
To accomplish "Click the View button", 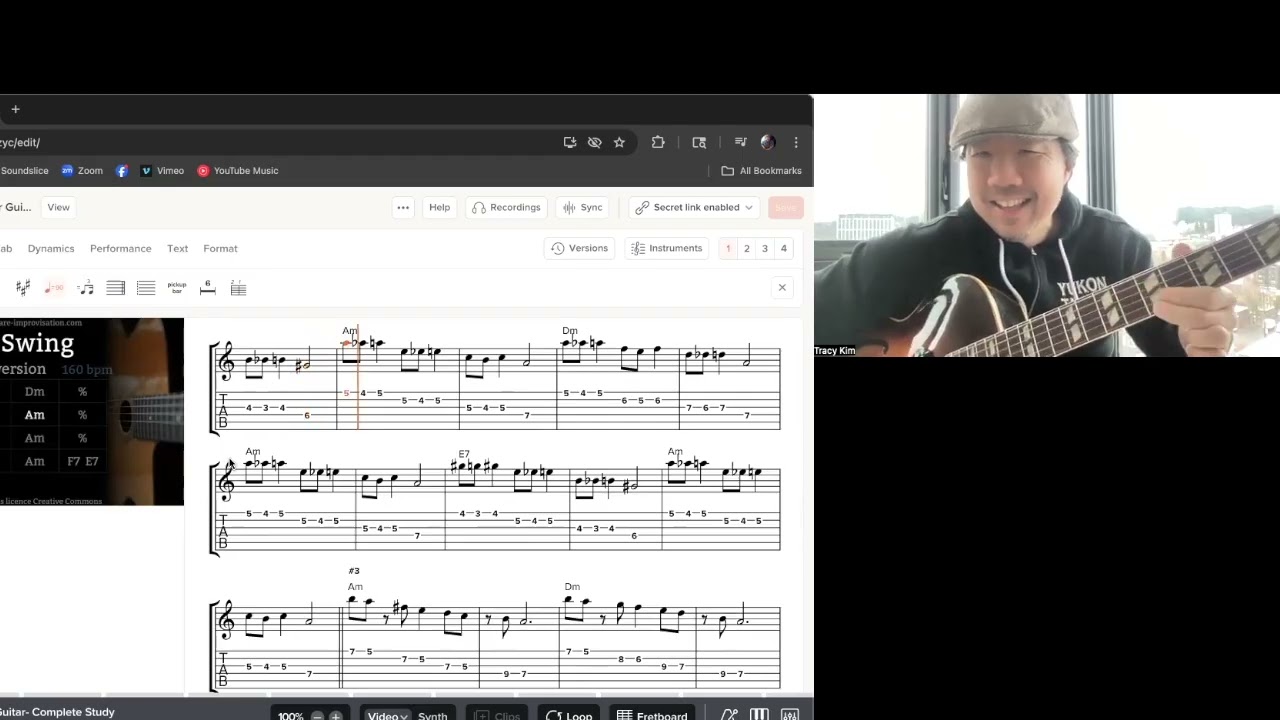I will click(x=58, y=207).
